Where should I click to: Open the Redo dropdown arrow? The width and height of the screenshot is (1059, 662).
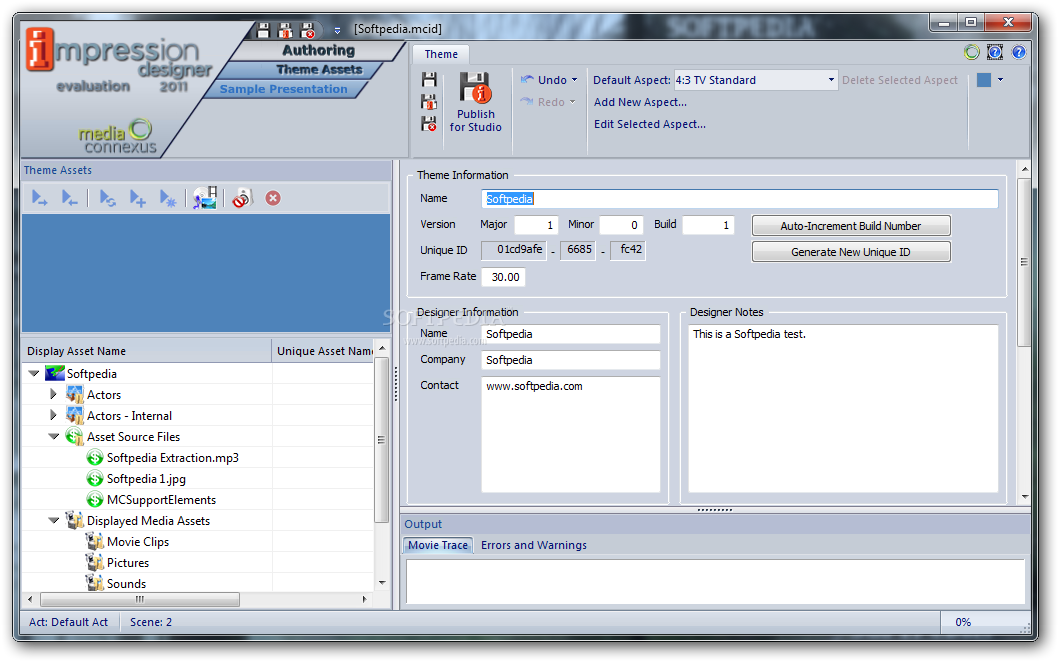point(573,102)
